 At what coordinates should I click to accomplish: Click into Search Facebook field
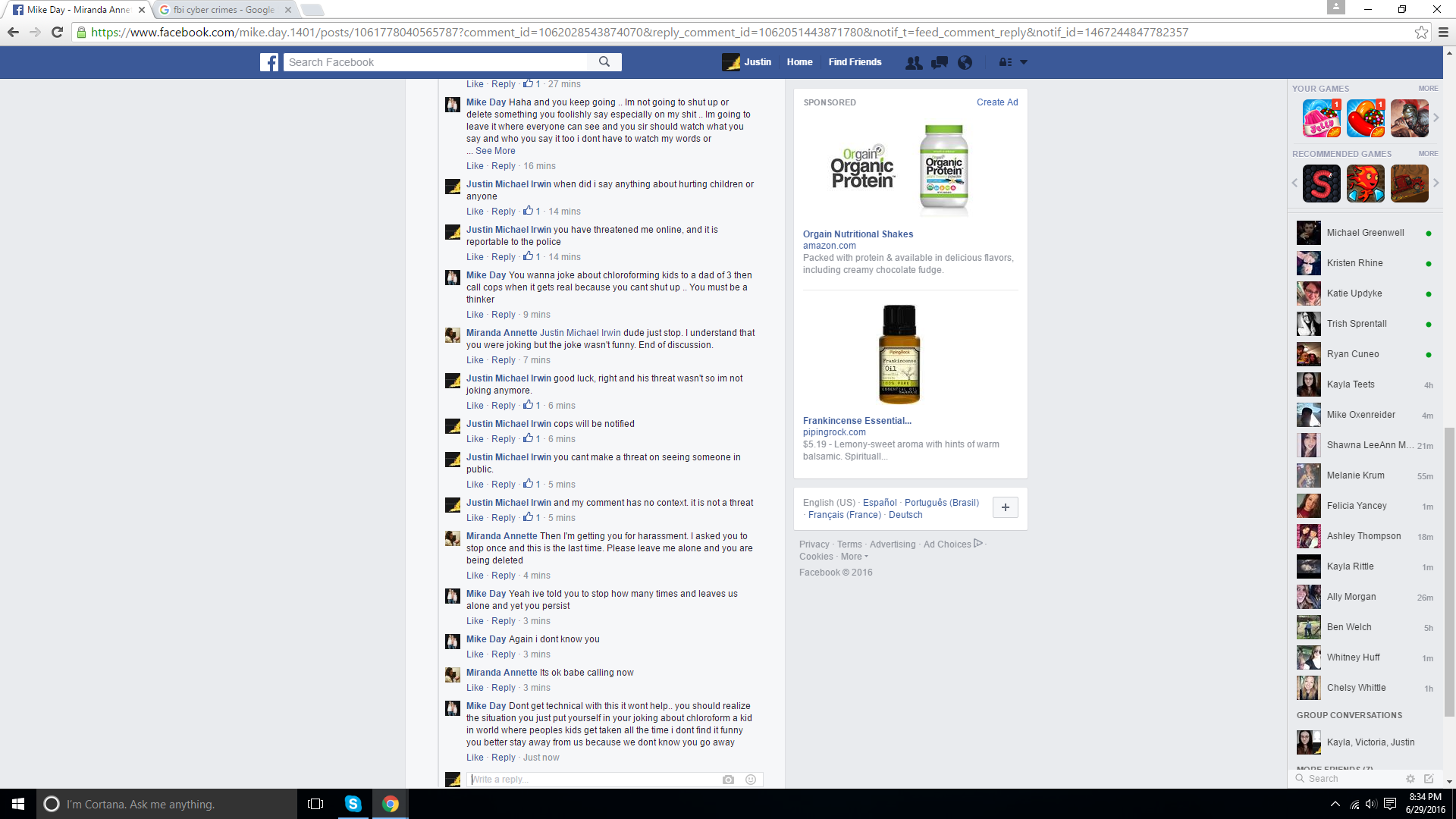point(436,62)
